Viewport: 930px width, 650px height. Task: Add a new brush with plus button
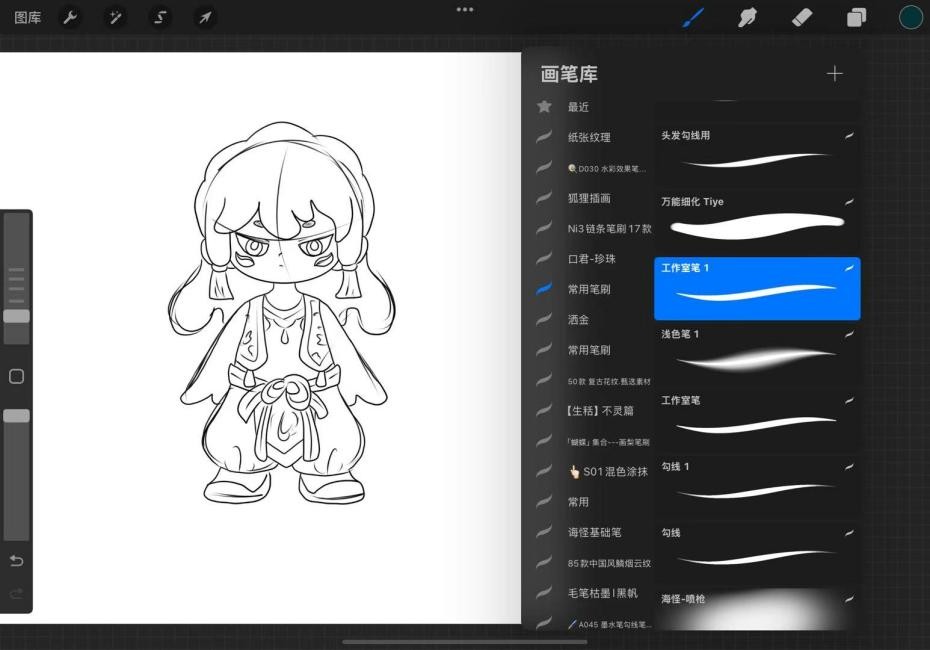tap(834, 74)
